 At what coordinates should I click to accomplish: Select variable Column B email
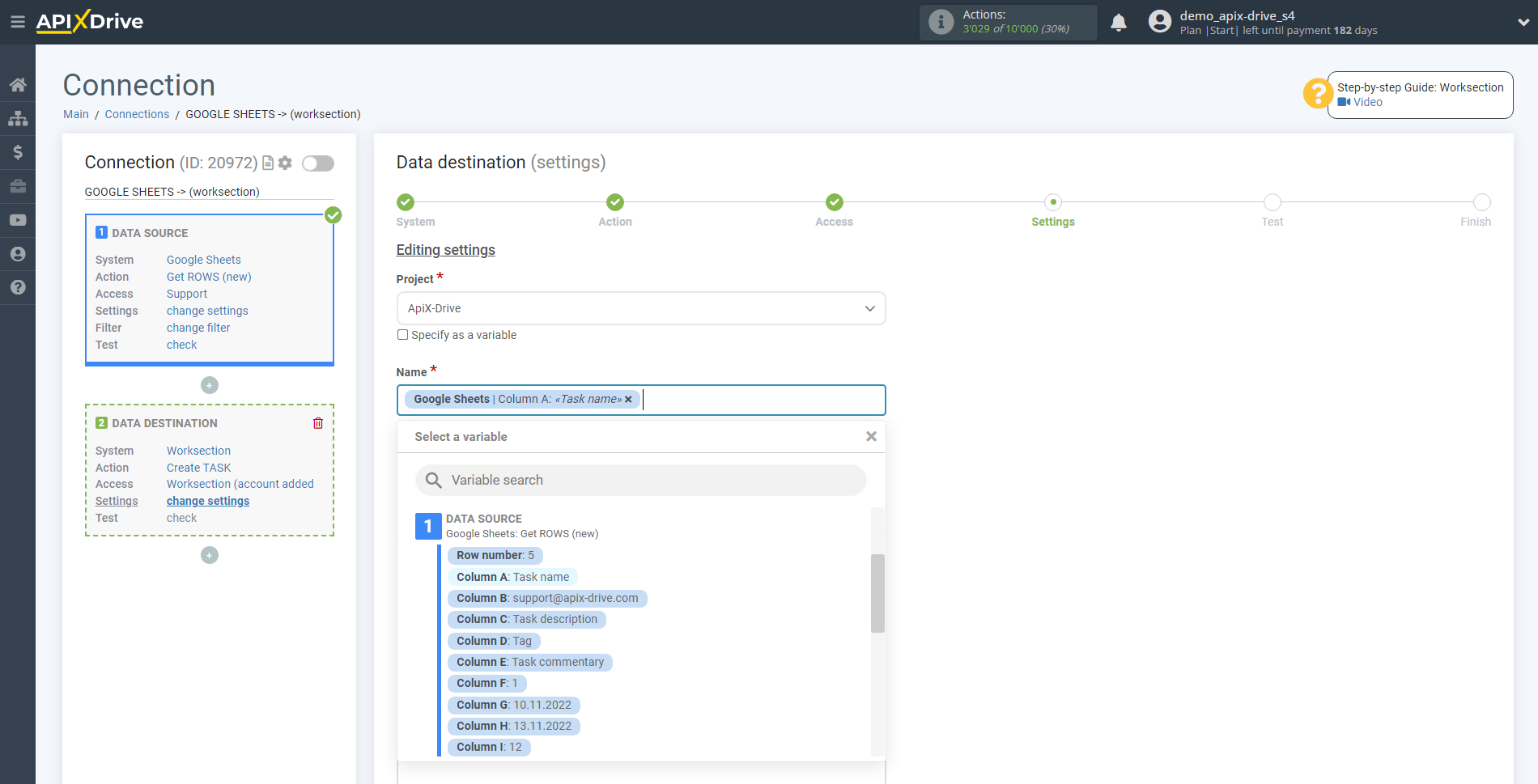[547, 598]
